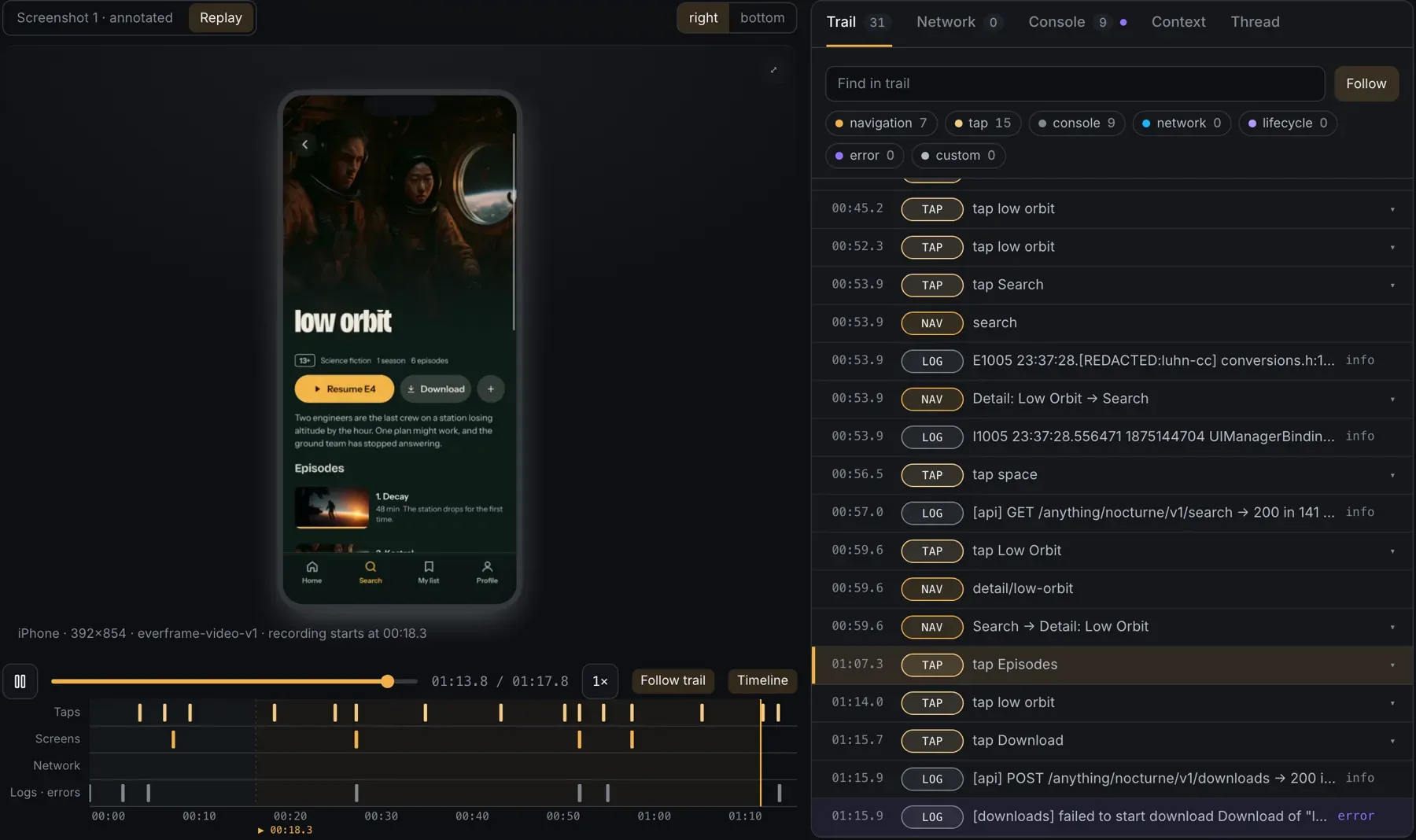Click the TAP badge in tap Download row
Image resolution: width=1416 pixels, height=840 pixels.
[x=932, y=741]
